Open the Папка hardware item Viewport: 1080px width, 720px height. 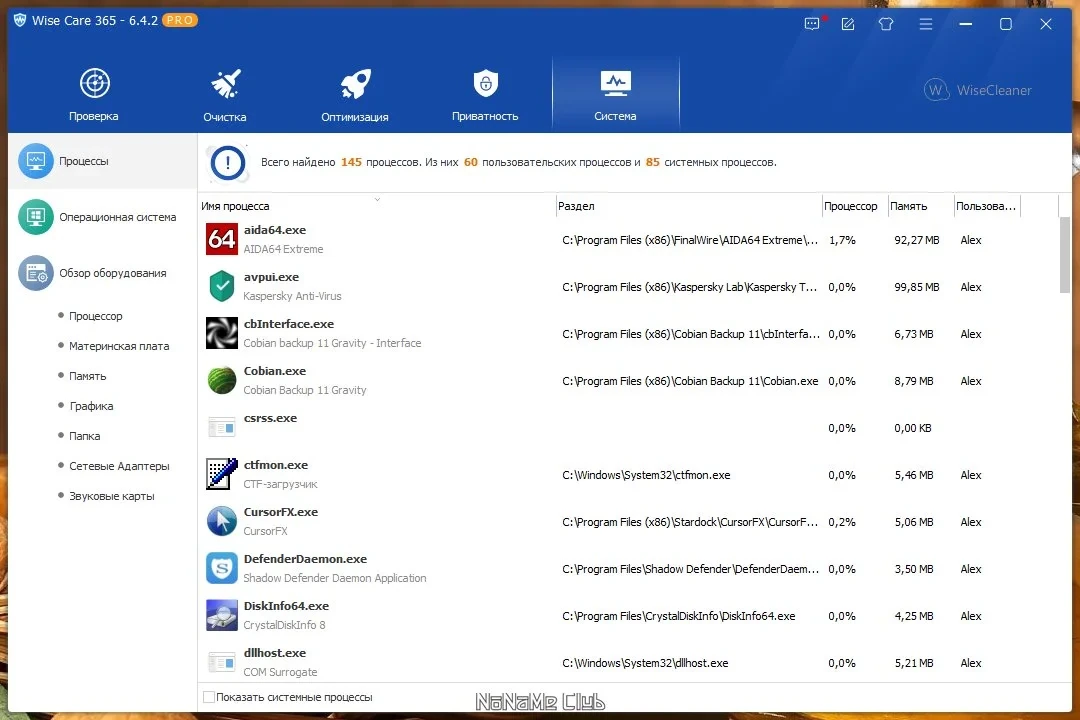(x=85, y=436)
